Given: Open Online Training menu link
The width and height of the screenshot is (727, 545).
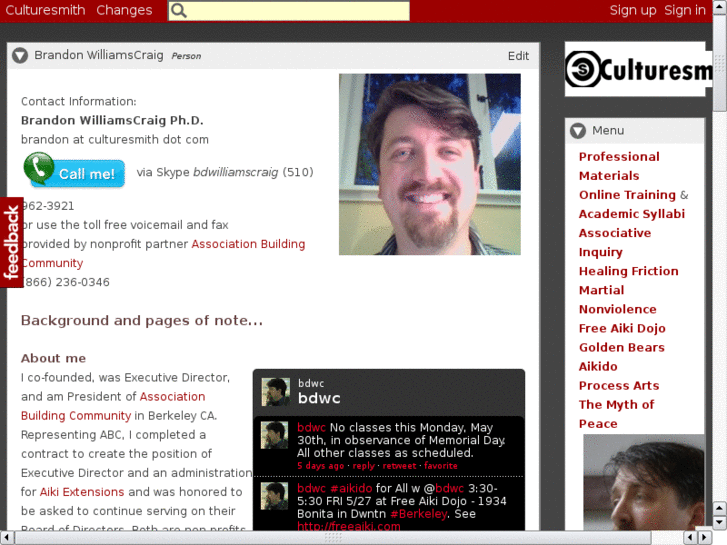Looking at the screenshot, I should pos(627,195).
